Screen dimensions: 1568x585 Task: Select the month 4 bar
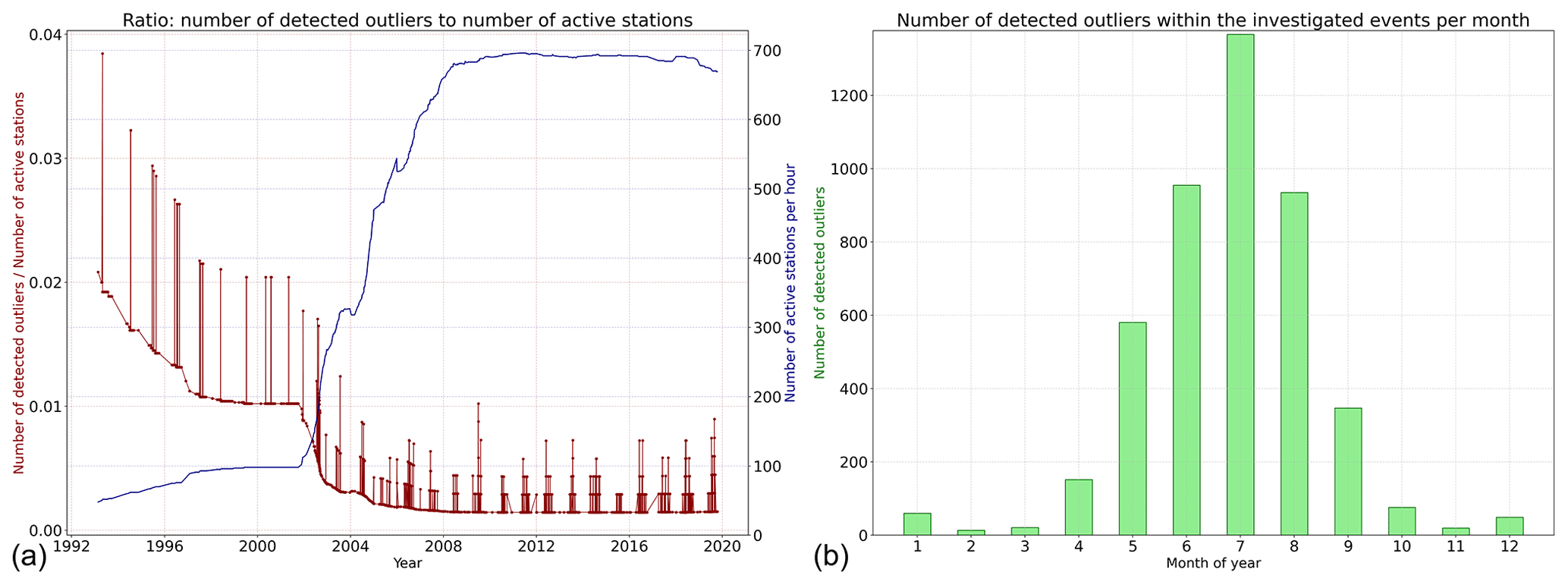coord(1078,507)
